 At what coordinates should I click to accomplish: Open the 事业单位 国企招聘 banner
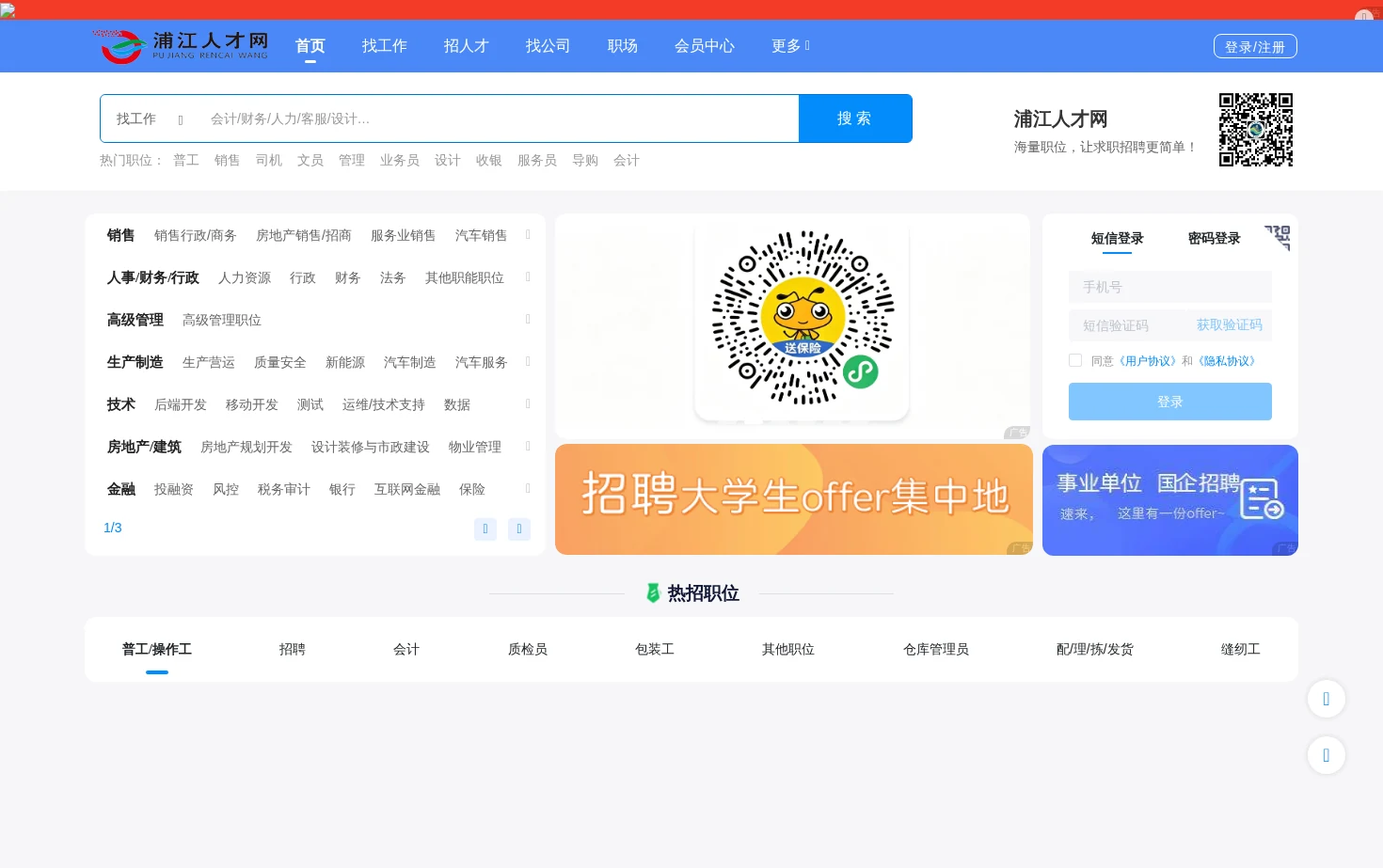(1170, 500)
